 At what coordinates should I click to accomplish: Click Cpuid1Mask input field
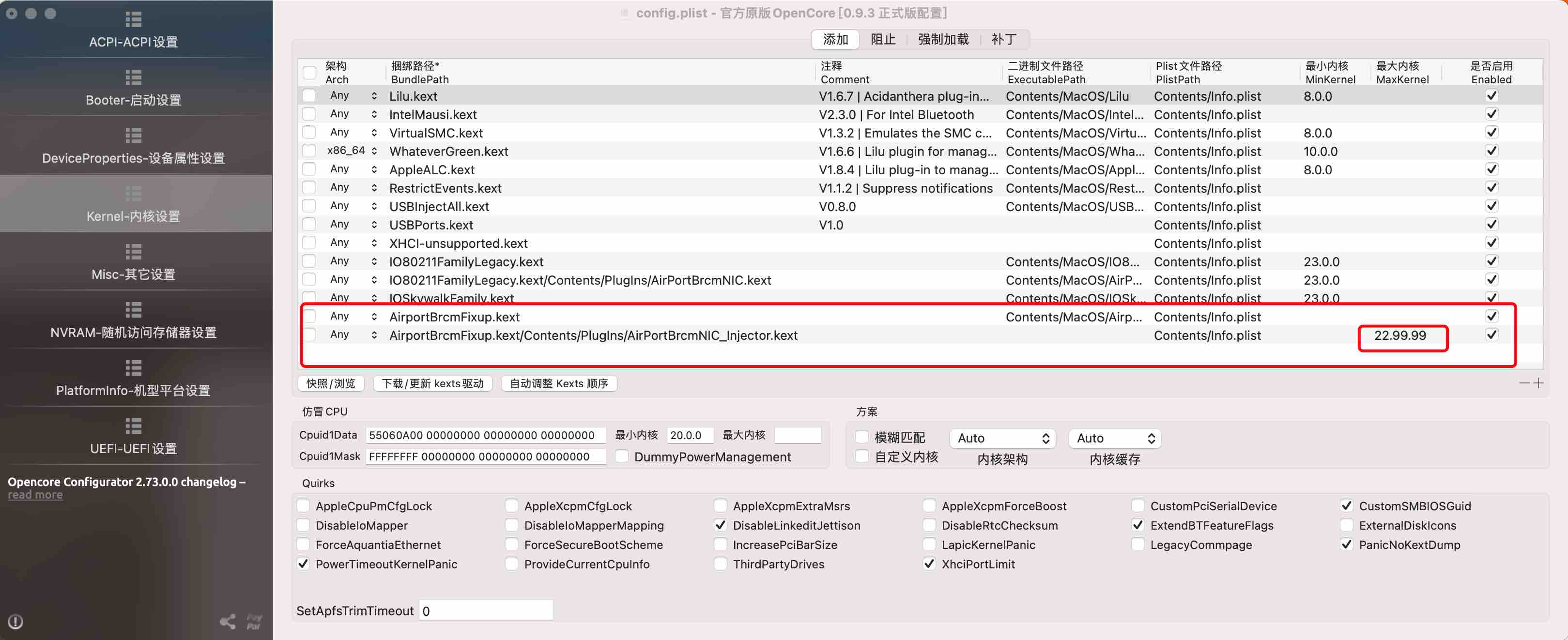point(485,456)
